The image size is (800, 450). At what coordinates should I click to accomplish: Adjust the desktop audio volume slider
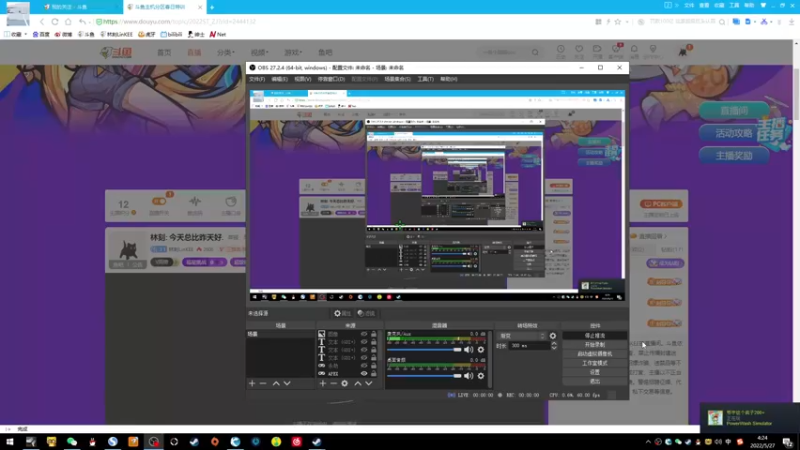(x=424, y=376)
